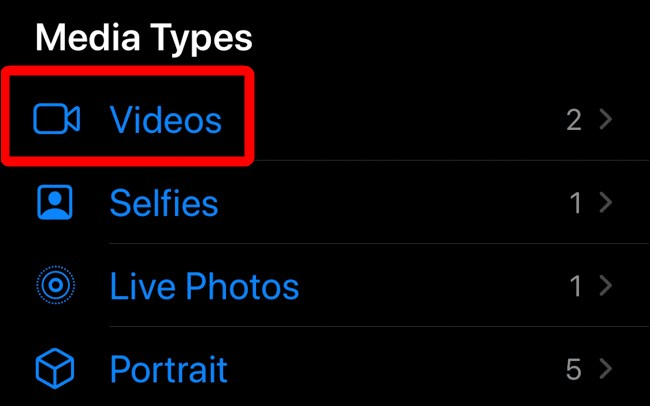Image resolution: width=650 pixels, height=406 pixels.
Task: Open the Selfies album label
Action: coord(164,204)
